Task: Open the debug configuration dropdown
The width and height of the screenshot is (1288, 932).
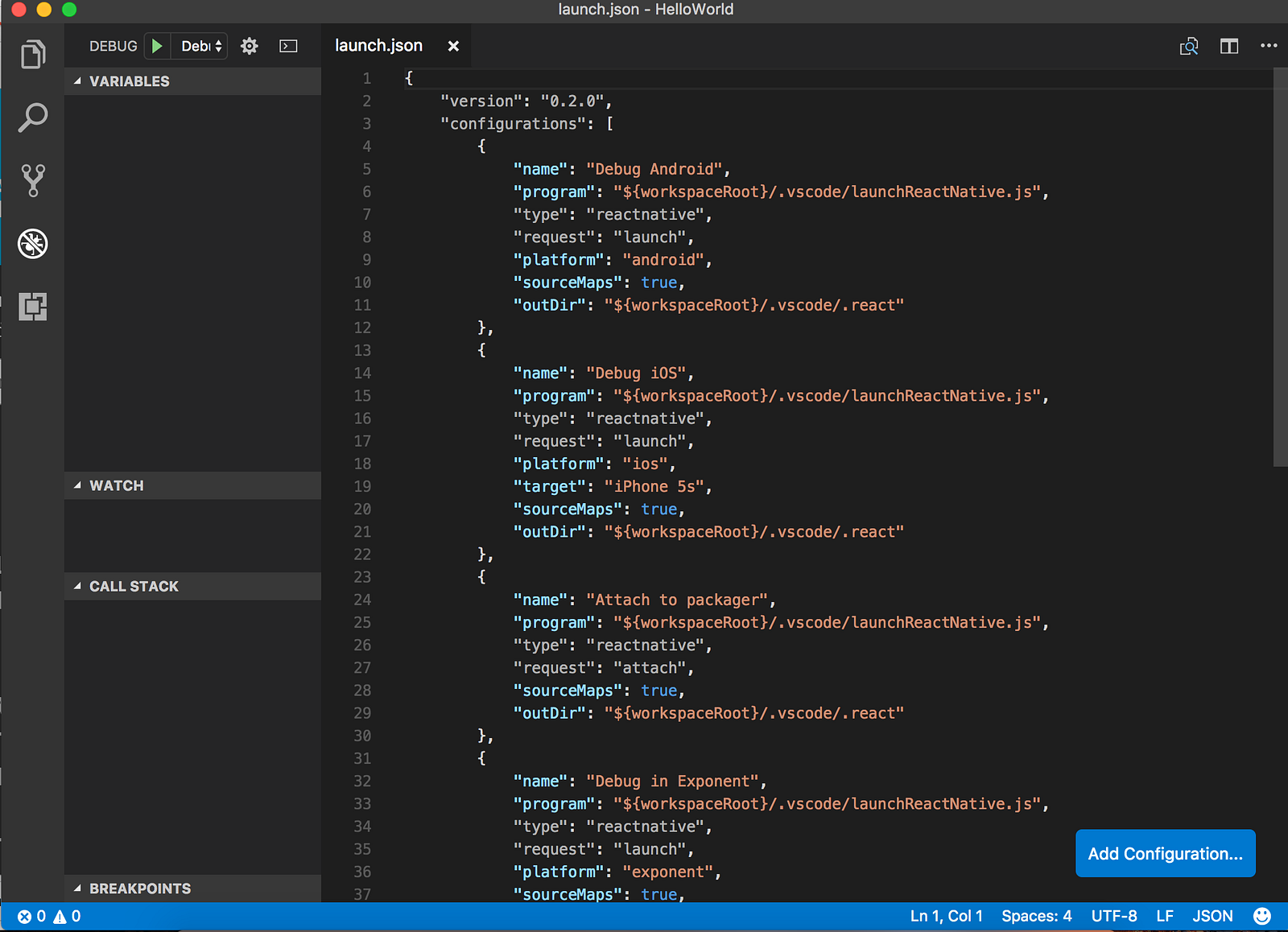Action: click(x=201, y=46)
